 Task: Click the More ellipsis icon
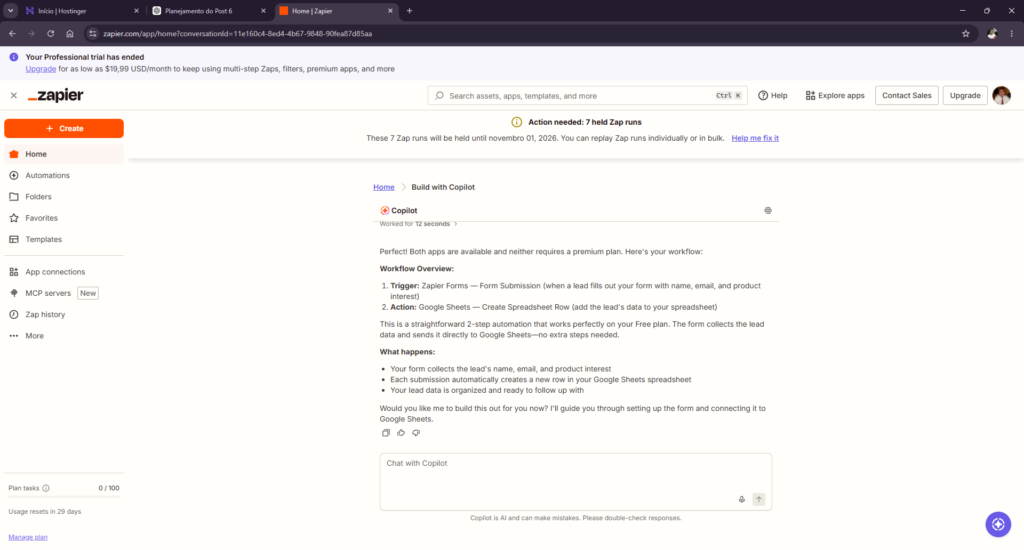(x=14, y=336)
